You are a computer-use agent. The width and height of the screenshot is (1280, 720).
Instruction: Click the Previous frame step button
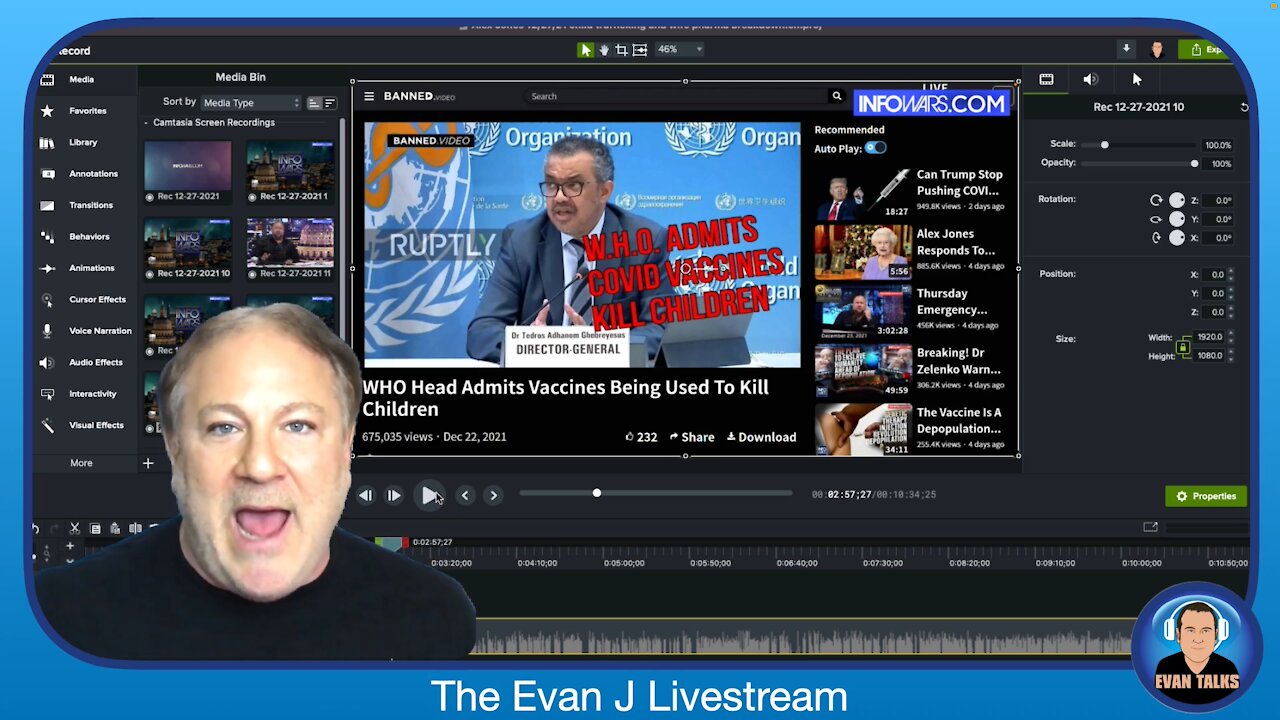tap(366, 495)
